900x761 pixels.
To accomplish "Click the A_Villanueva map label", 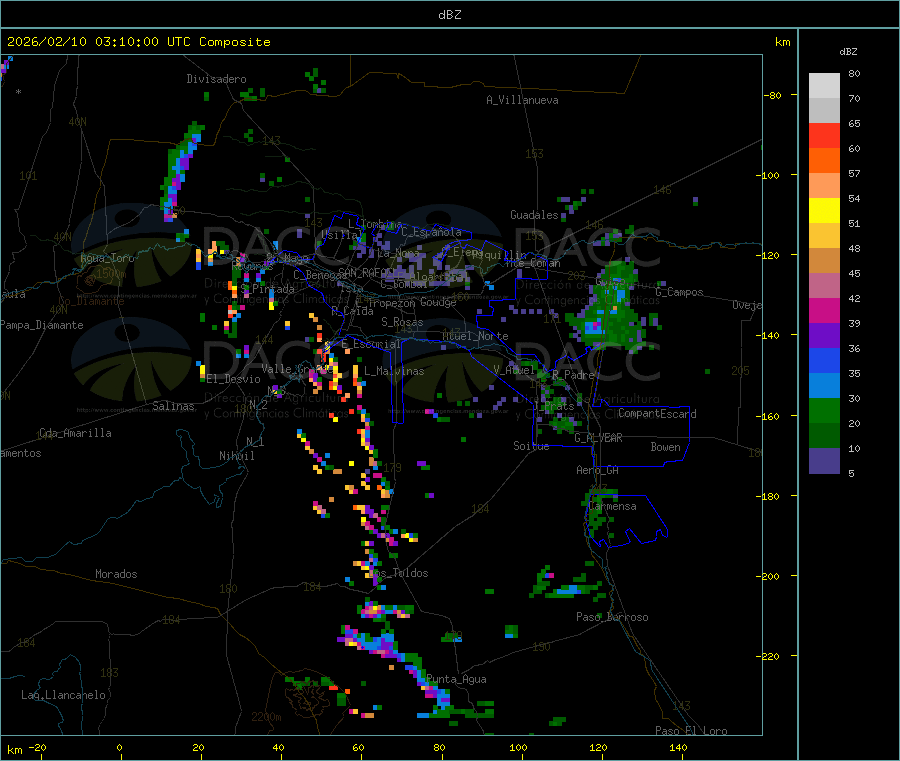I will [522, 100].
